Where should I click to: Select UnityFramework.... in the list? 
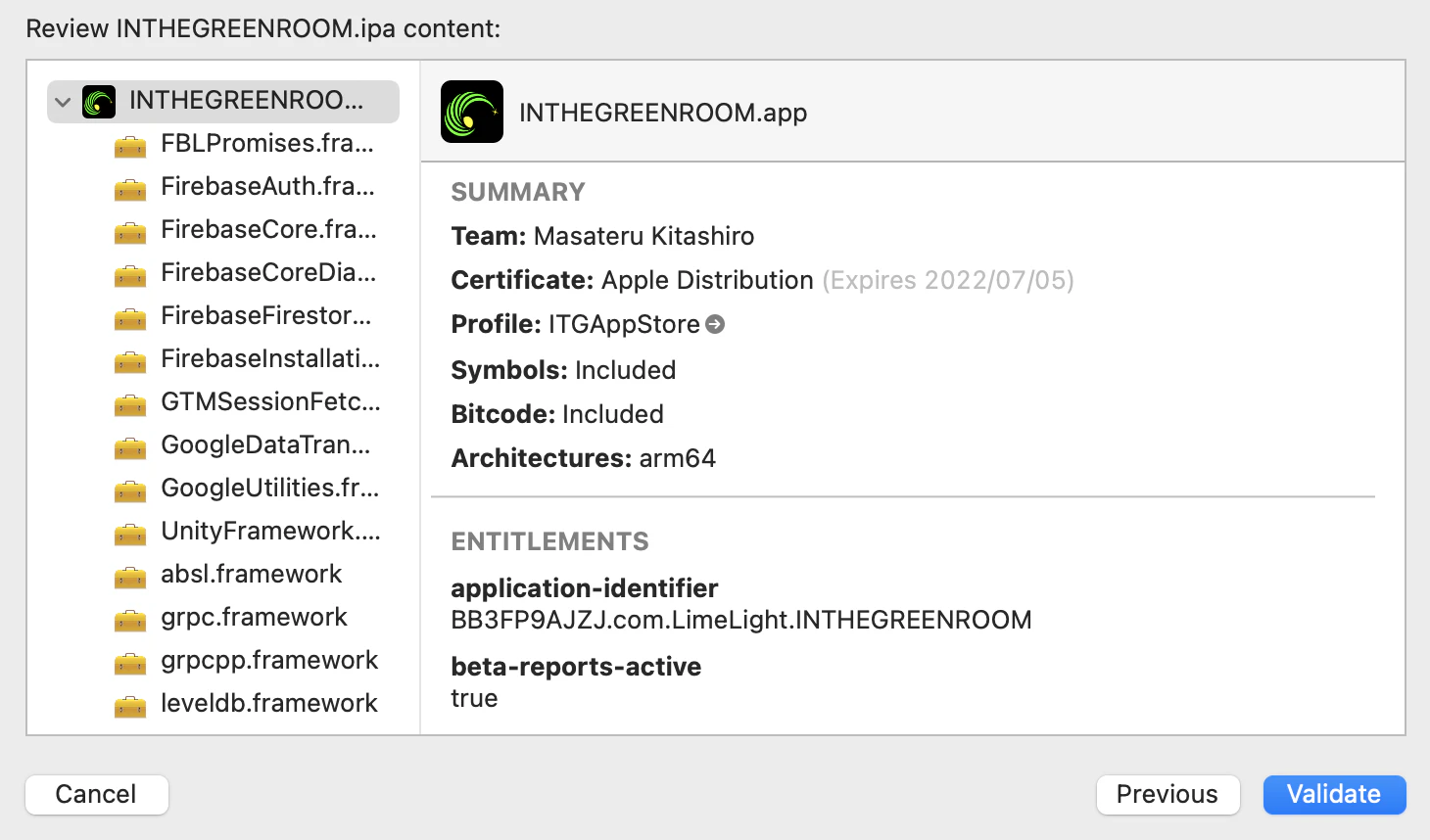pos(271,531)
